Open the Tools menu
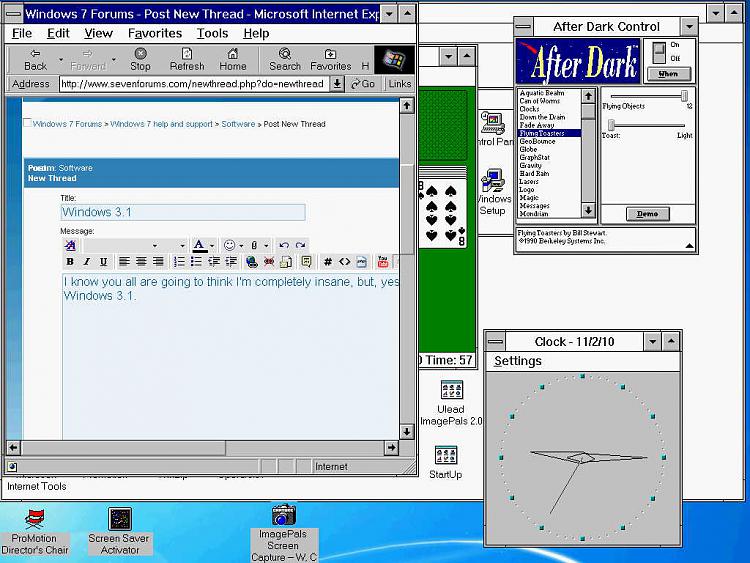 (212, 33)
